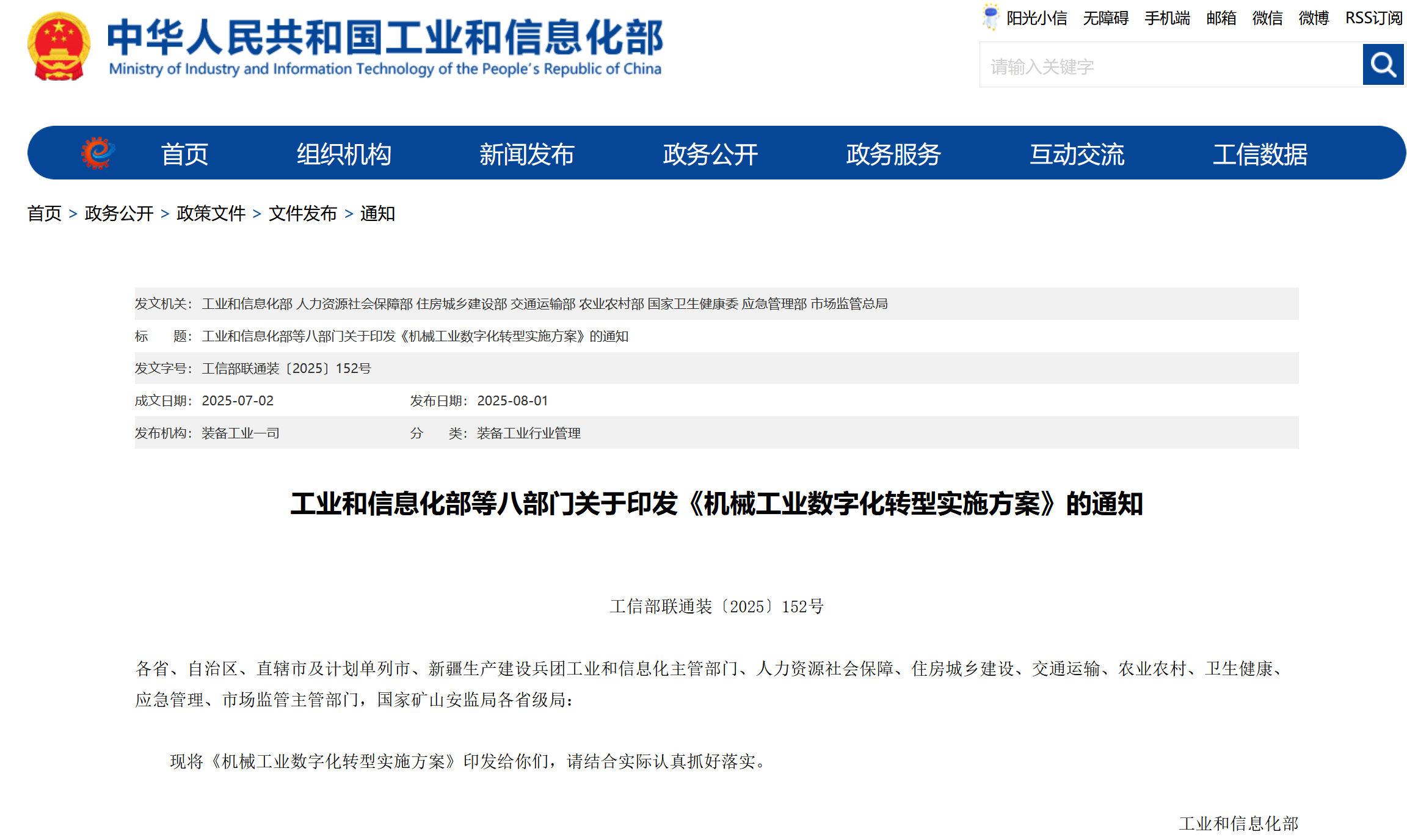Click the 阳光小信 robot mascot icon
The width and height of the screenshot is (1407, 840).
[x=990, y=17]
